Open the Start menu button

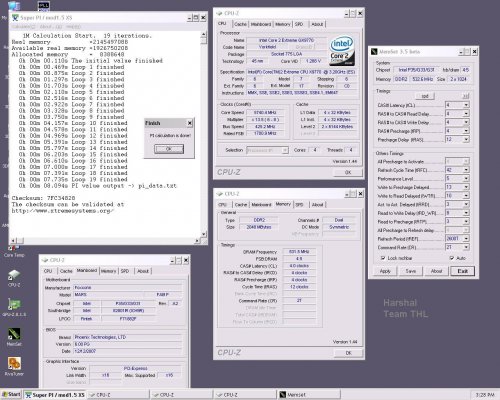(x=11, y=395)
